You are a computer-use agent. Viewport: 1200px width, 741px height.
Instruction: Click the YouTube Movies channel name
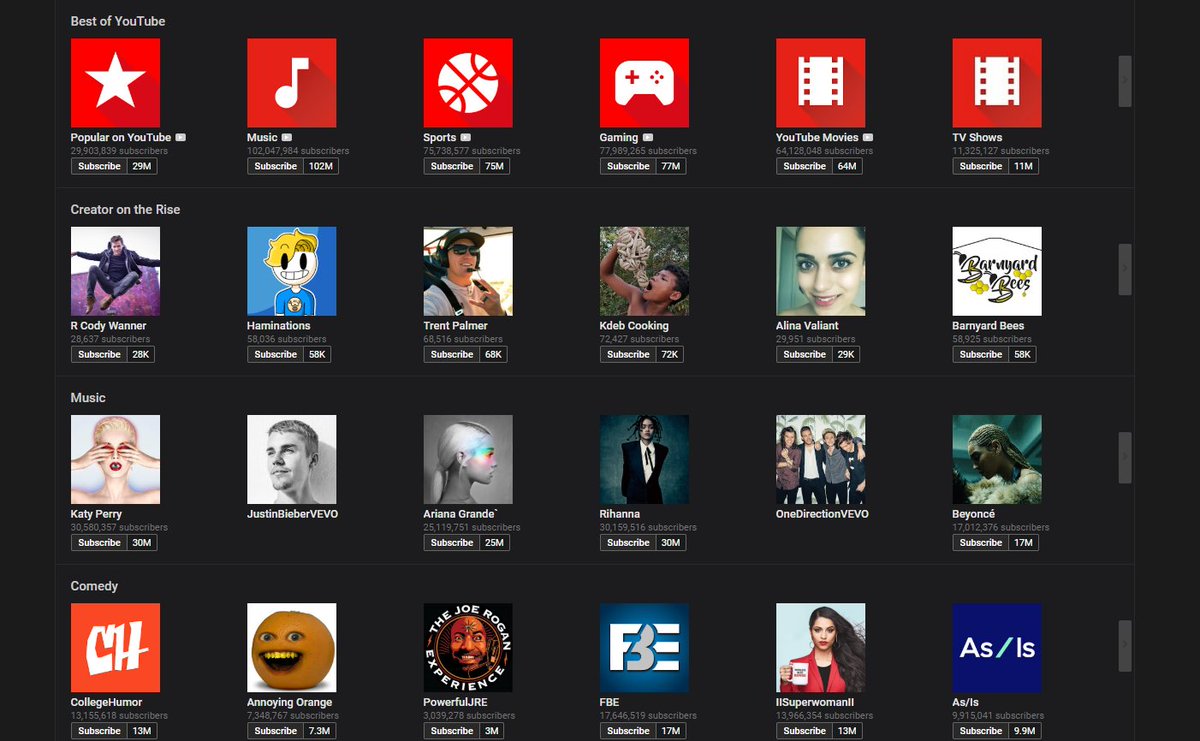point(817,137)
